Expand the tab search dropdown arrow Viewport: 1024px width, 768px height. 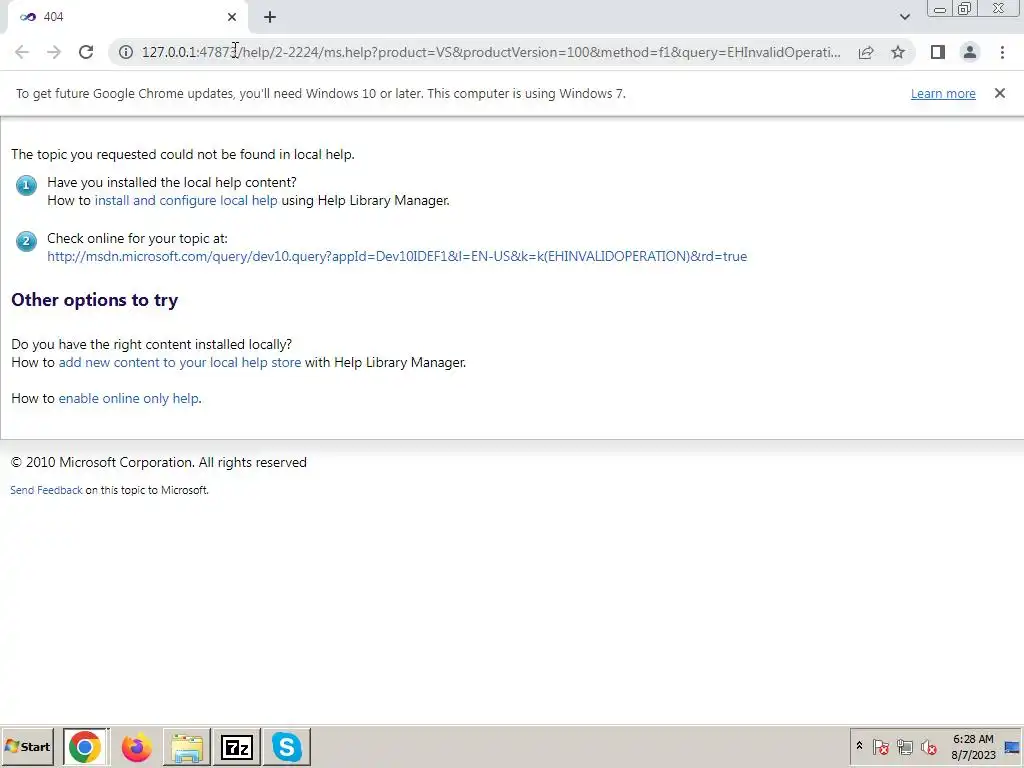tap(904, 17)
